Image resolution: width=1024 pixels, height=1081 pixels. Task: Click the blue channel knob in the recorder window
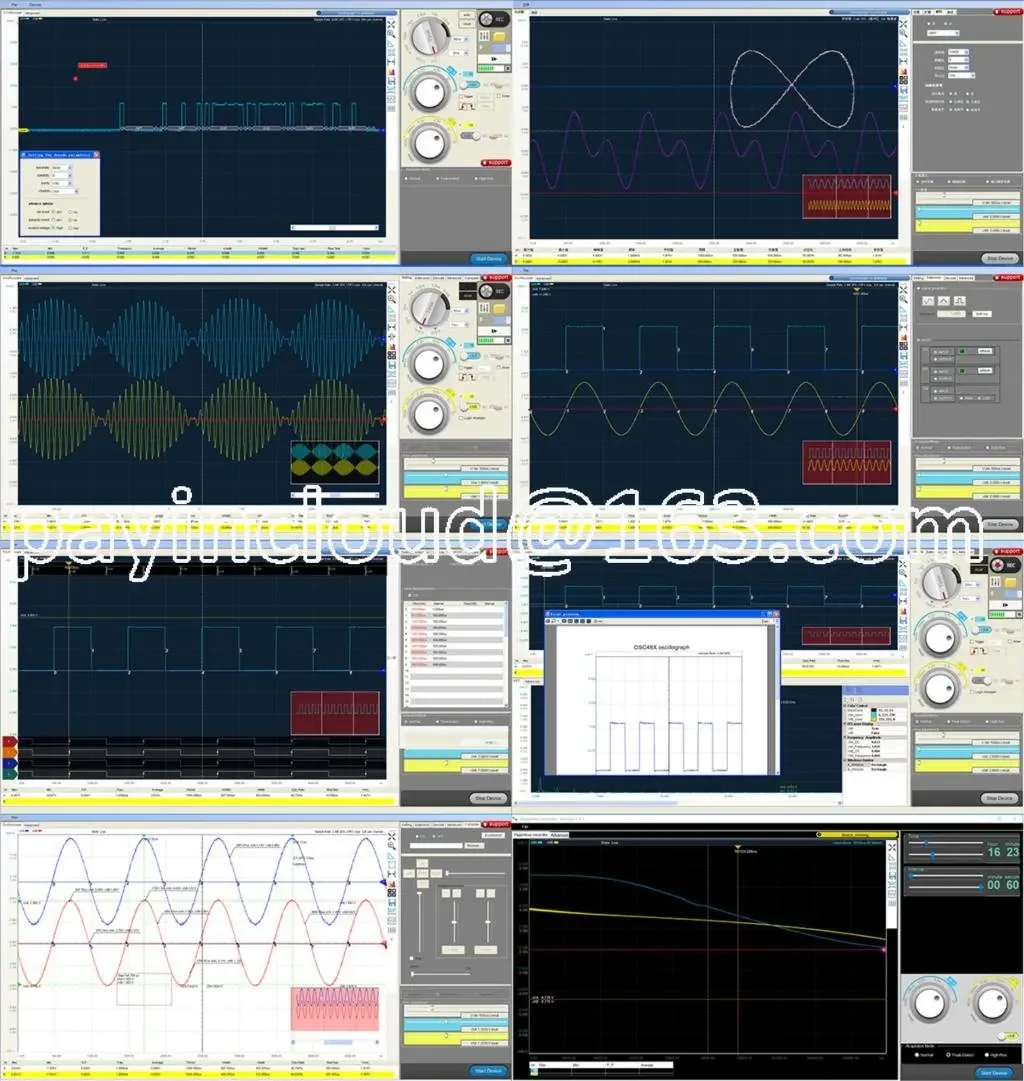(931, 1004)
